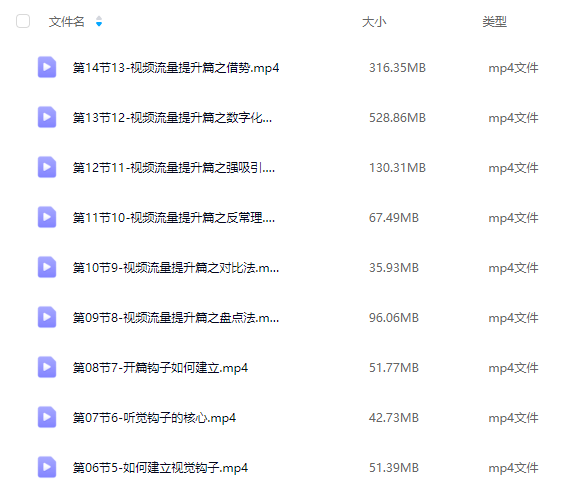
Task: Tick the select-all checkbox beside 文件名
Action: (x=23, y=21)
